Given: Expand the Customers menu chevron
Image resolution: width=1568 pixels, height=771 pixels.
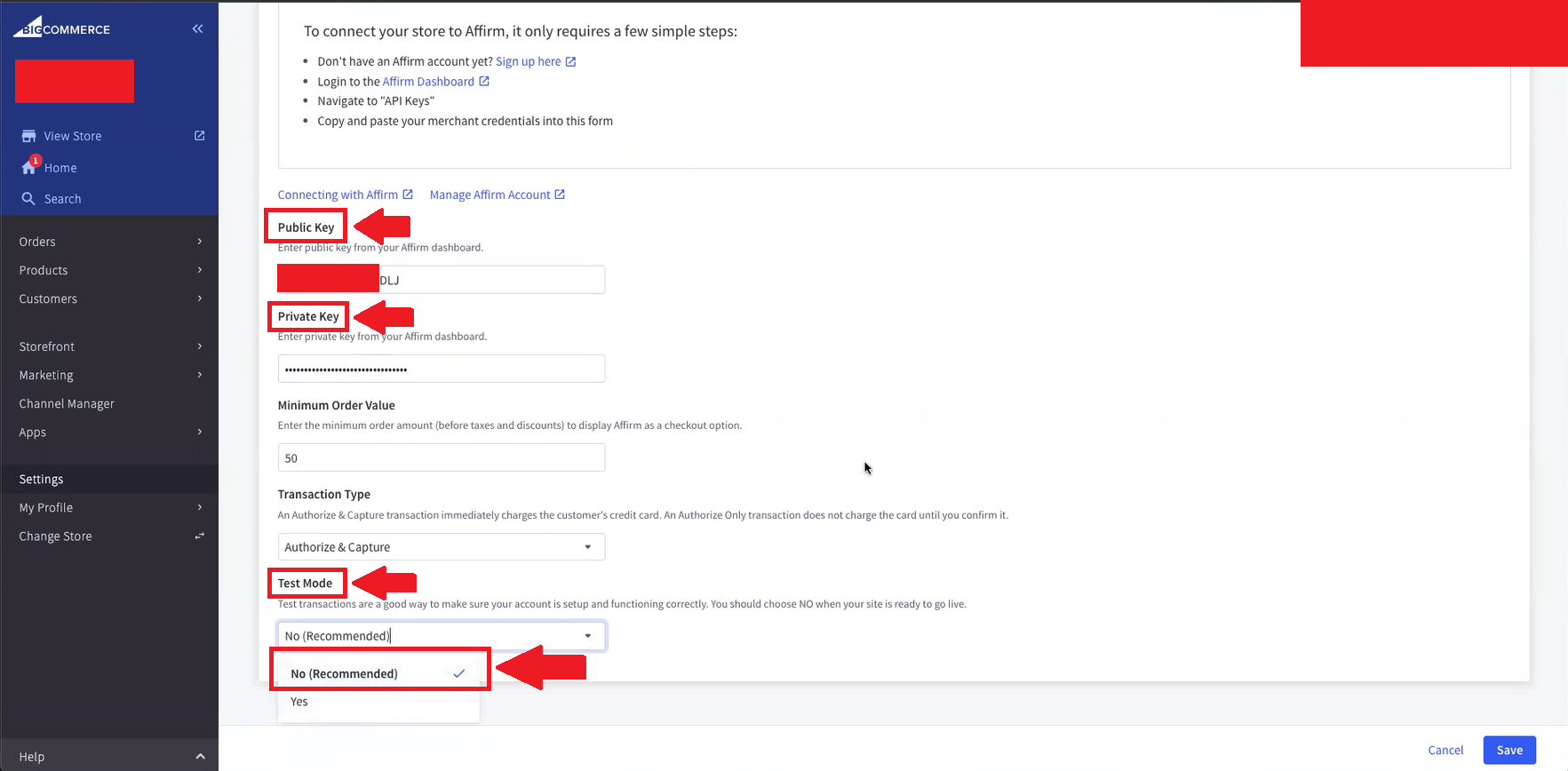Looking at the screenshot, I should pos(200,298).
